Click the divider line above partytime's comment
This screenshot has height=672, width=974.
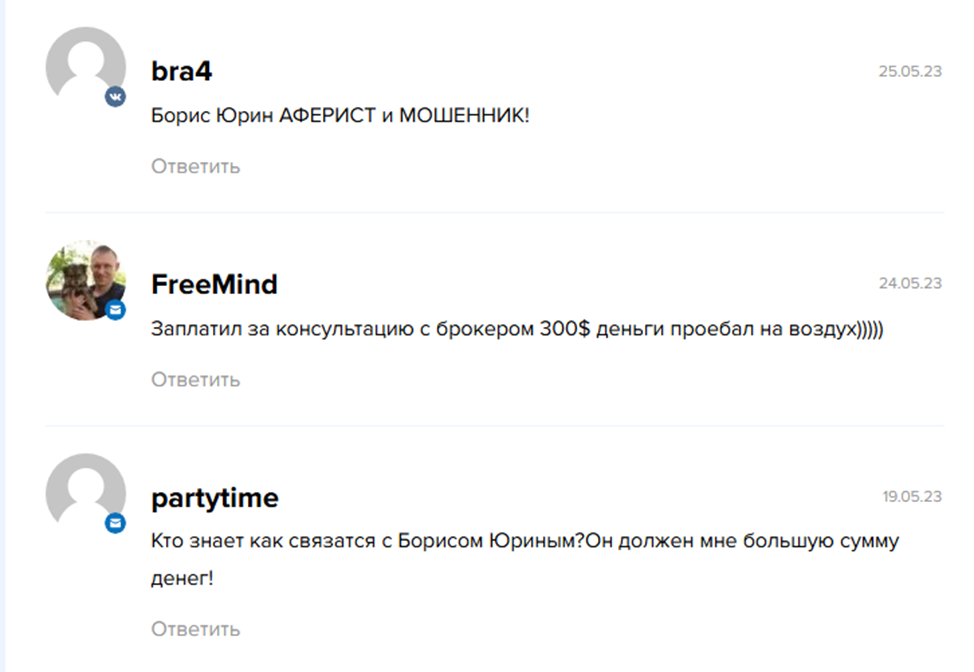pyautogui.click(x=494, y=426)
